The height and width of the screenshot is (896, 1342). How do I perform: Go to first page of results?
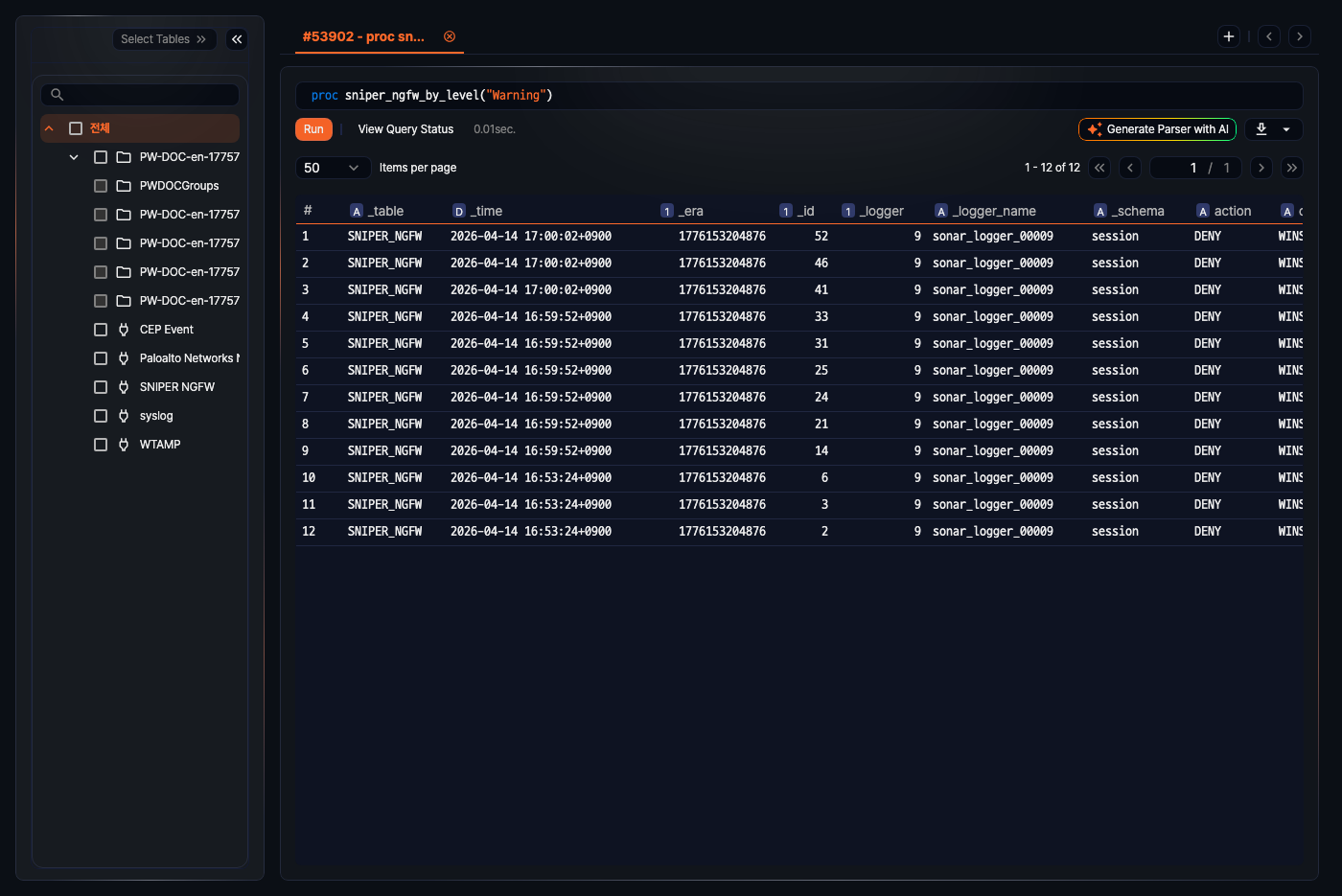[x=1099, y=168]
